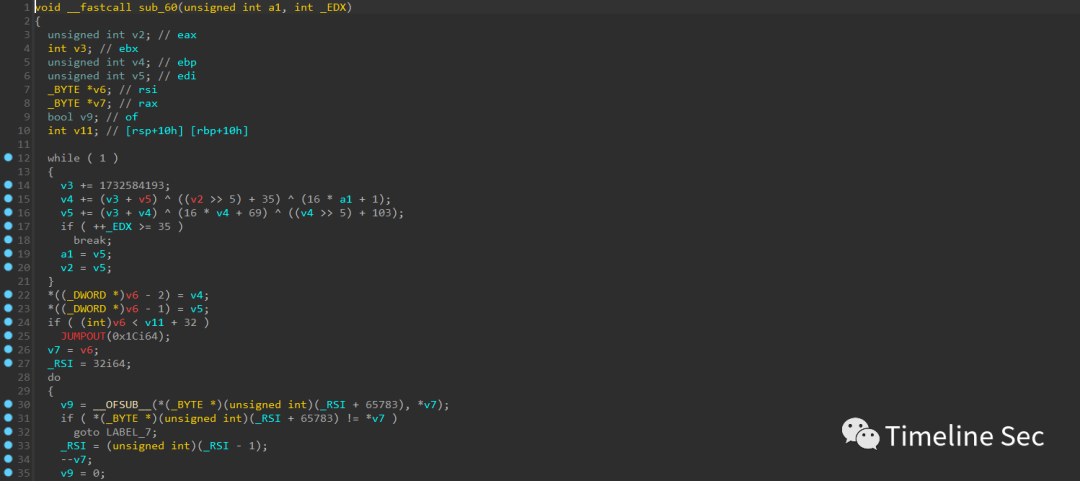Click __OFSUB__ call on line 30
Screen dimensions: 1080x481
(123, 404)
